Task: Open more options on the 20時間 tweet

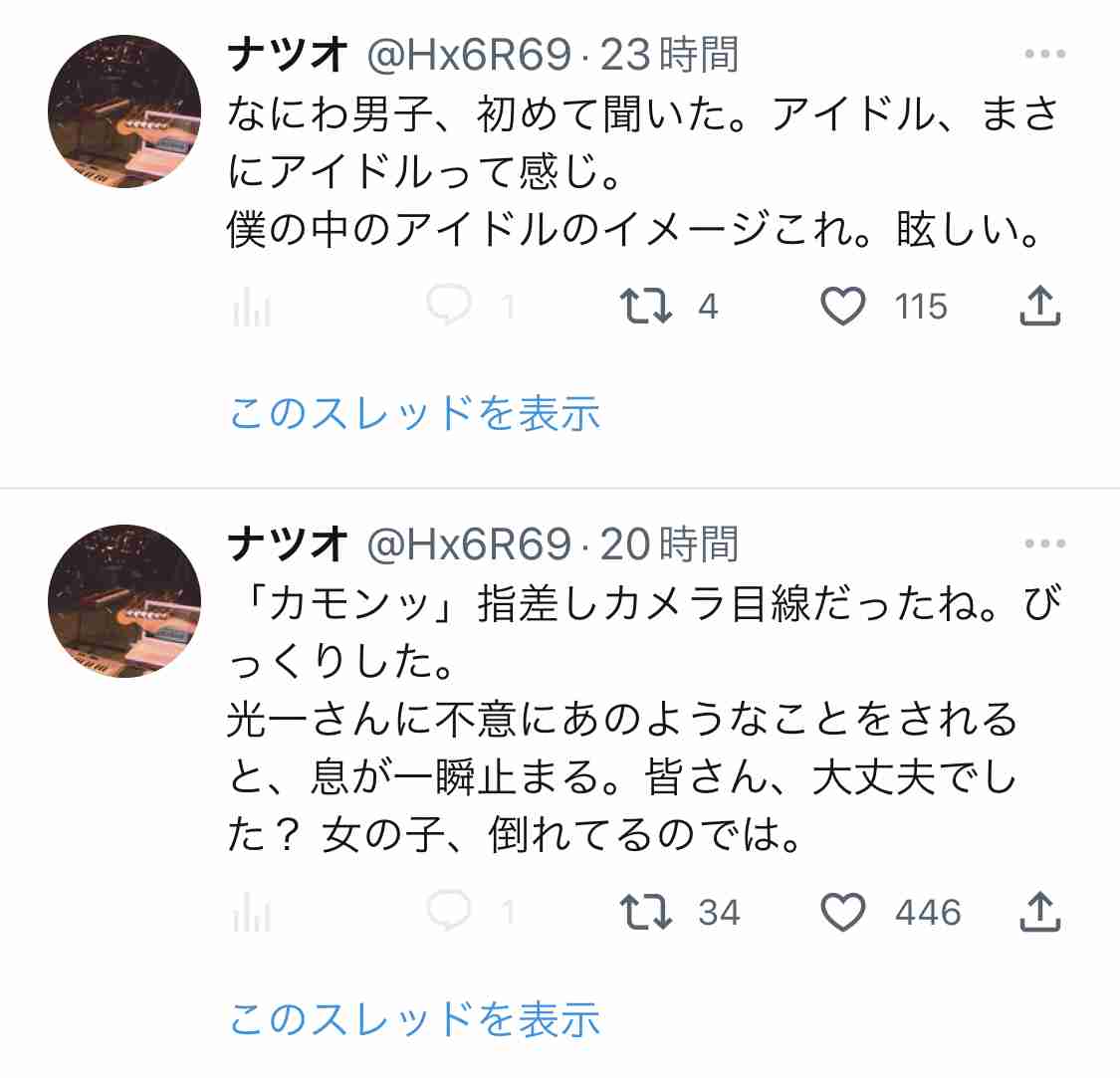Action: click(1045, 543)
